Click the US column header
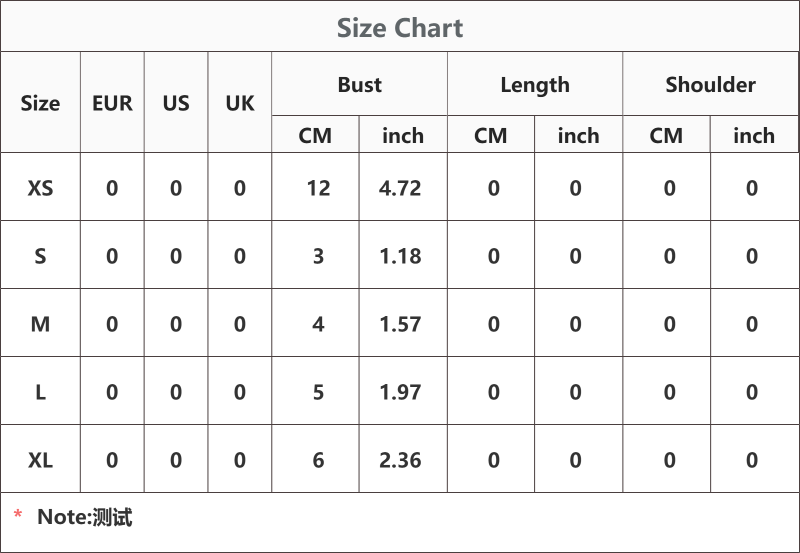This screenshot has height=553, width=800. pos(176,103)
